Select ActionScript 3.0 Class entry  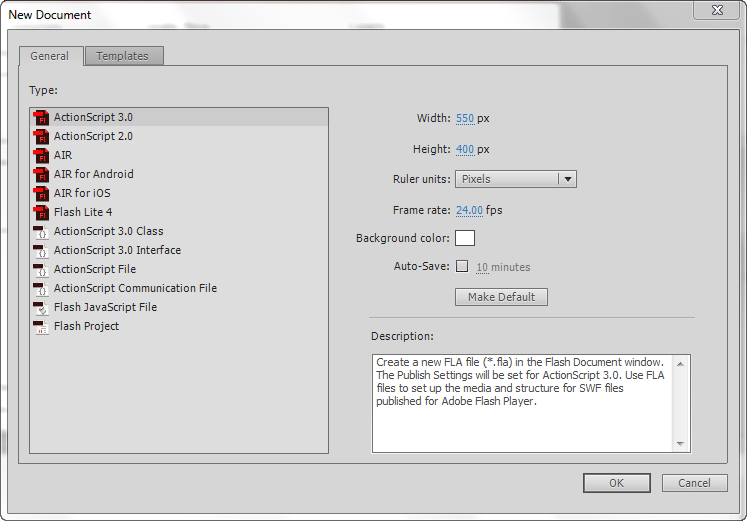coord(179,231)
